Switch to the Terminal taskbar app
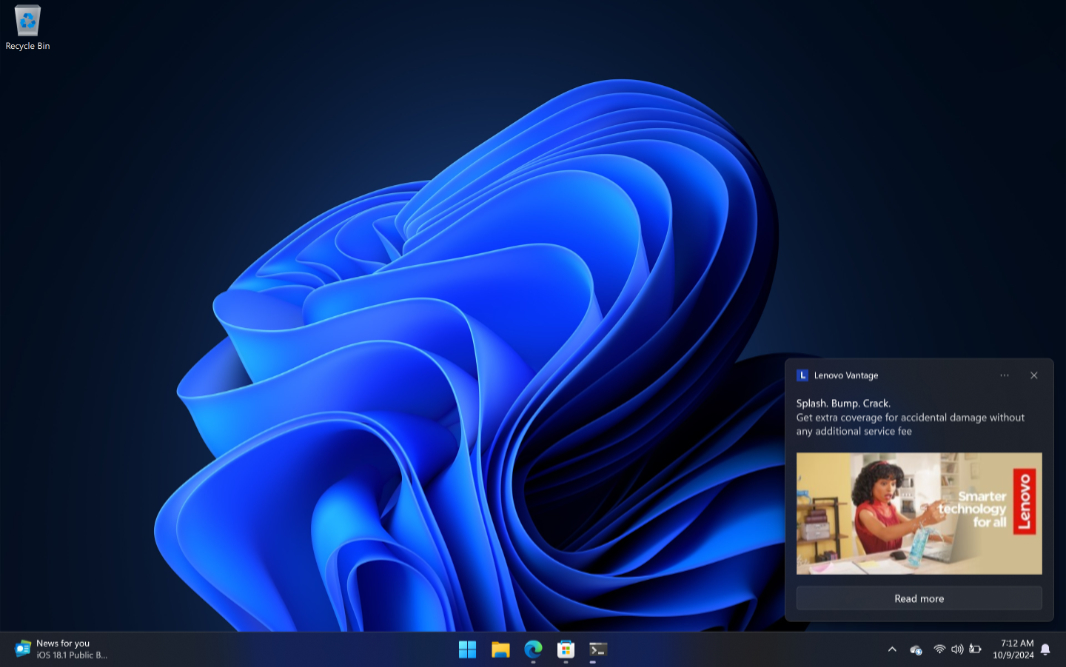1066x667 pixels. 598,649
